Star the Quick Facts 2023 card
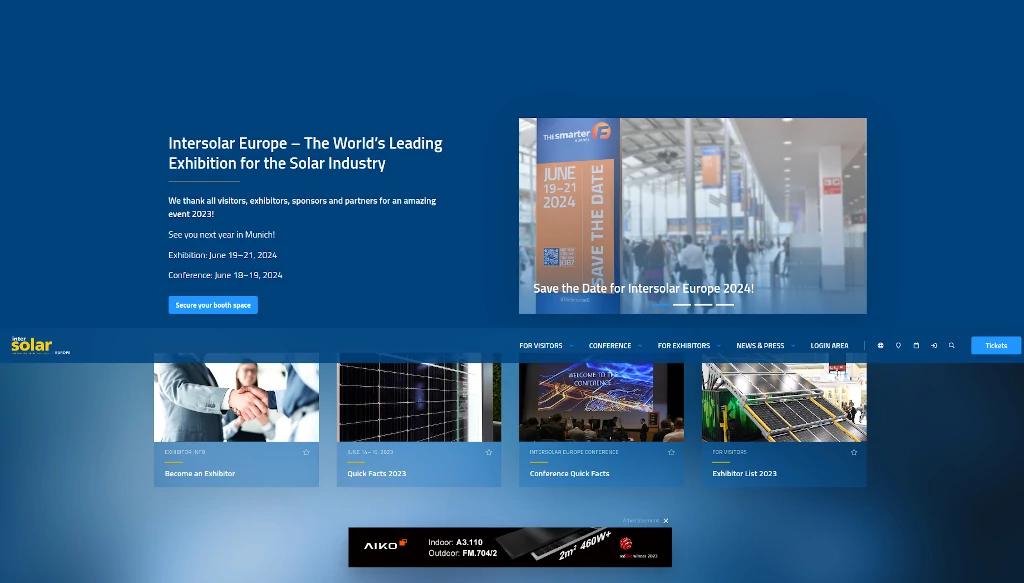The width and height of the screenshot is (1024, 583). (488, 452)
